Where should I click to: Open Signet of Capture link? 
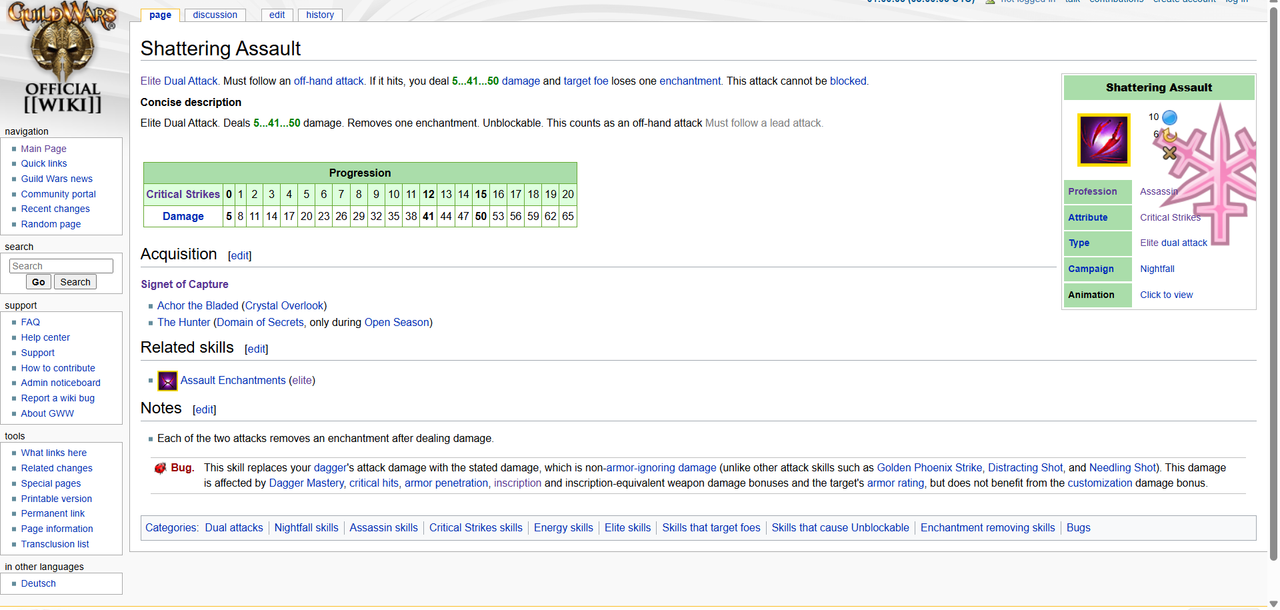185,284
